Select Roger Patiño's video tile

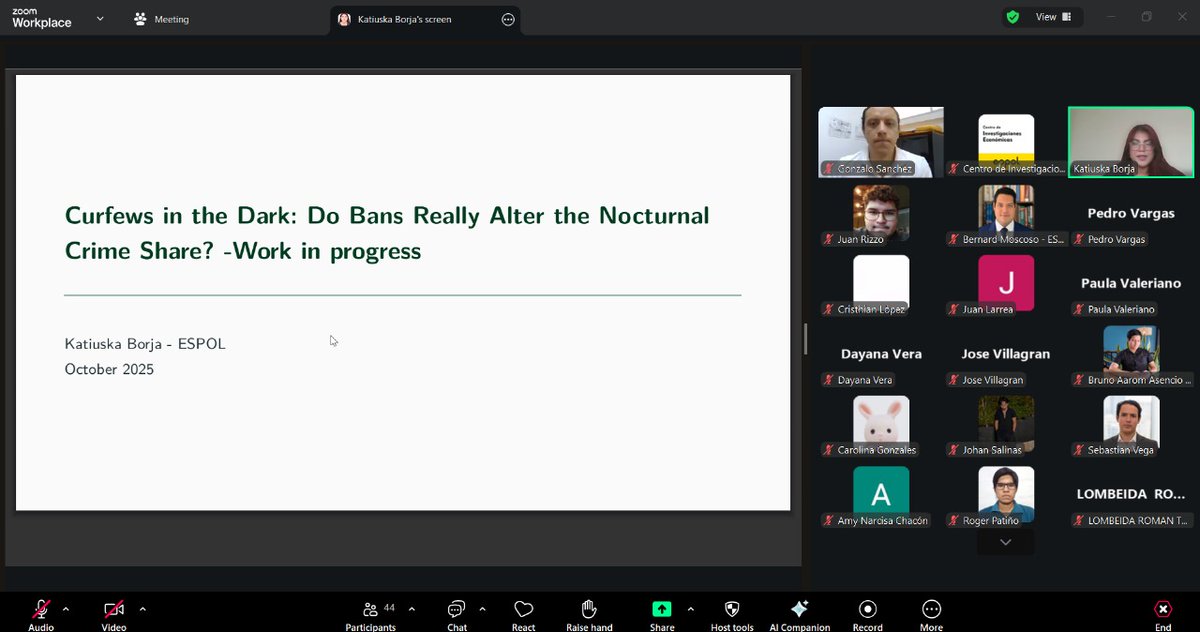[1006, 494]
